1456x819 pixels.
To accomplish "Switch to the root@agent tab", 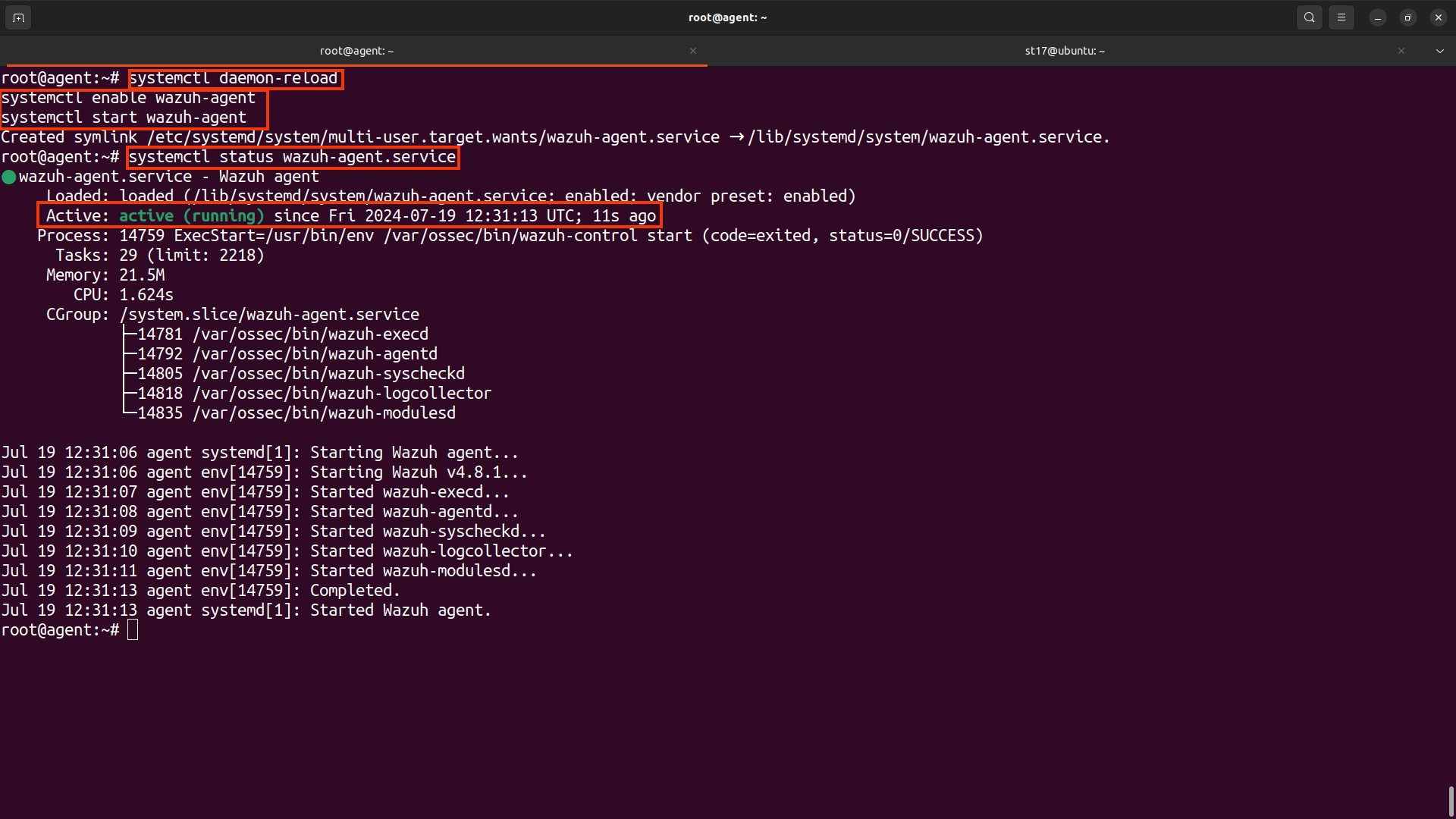I will [x=356, y=51].
